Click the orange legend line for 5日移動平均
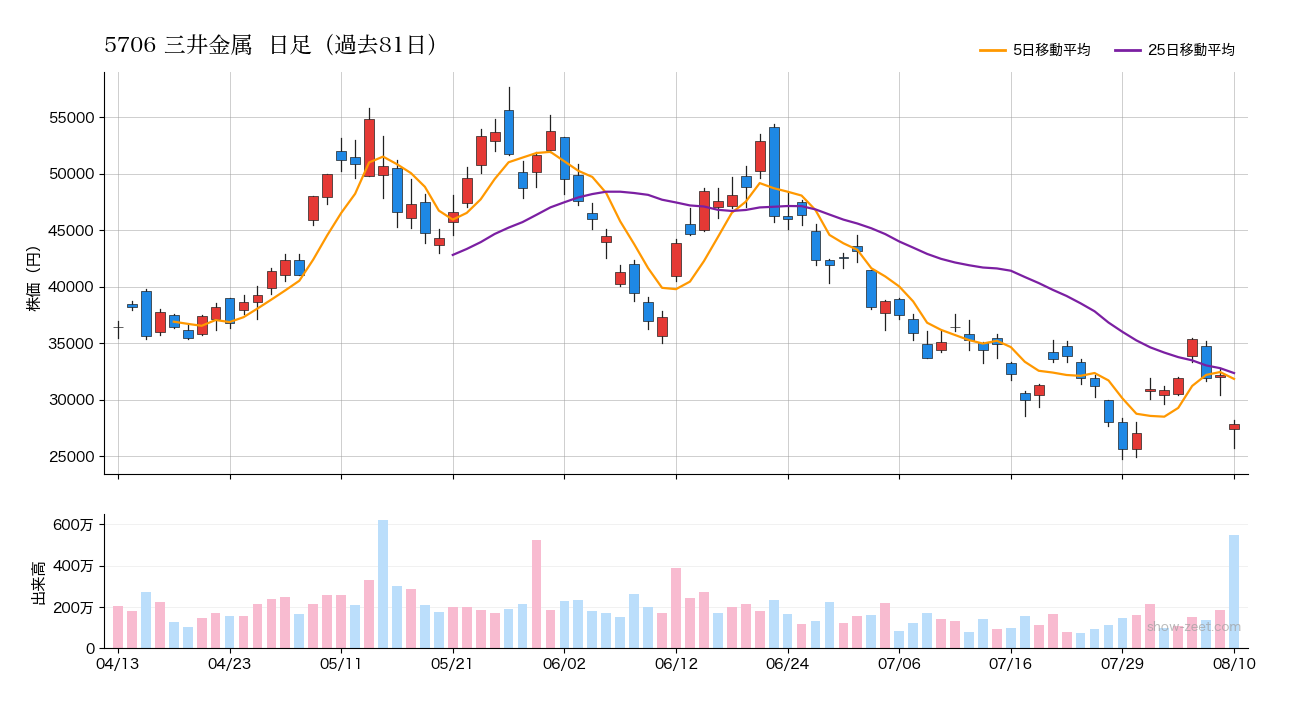 pos(993,50)
